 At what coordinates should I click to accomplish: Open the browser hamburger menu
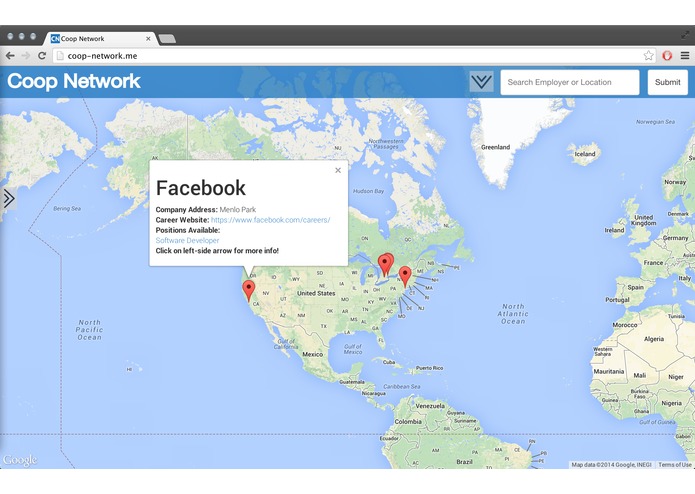[x=685, y=56]
